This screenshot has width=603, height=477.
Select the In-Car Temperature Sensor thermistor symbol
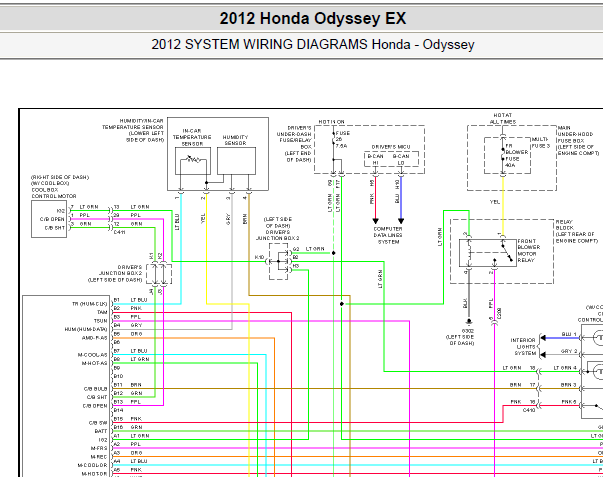pyautogui.click(x=193, y=161)
